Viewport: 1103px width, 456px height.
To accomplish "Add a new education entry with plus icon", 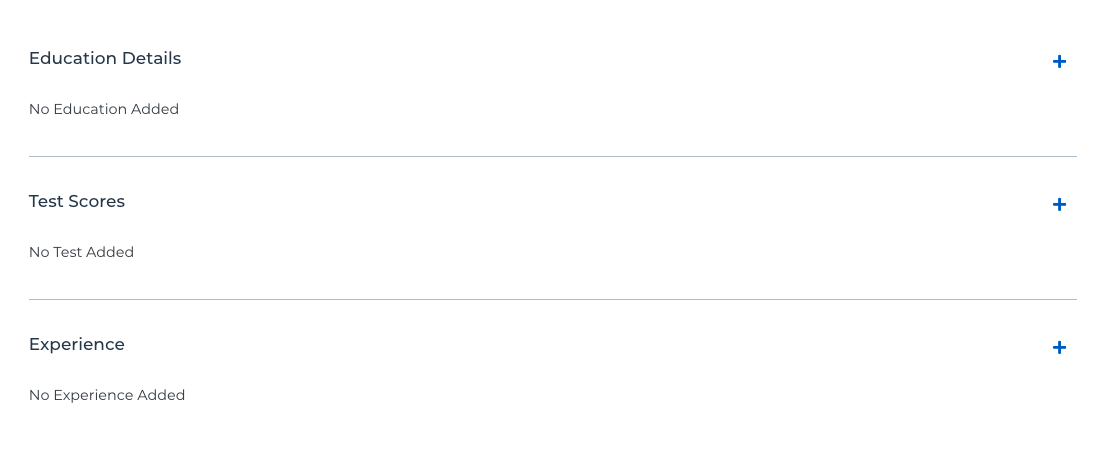I will (1059, 62).
